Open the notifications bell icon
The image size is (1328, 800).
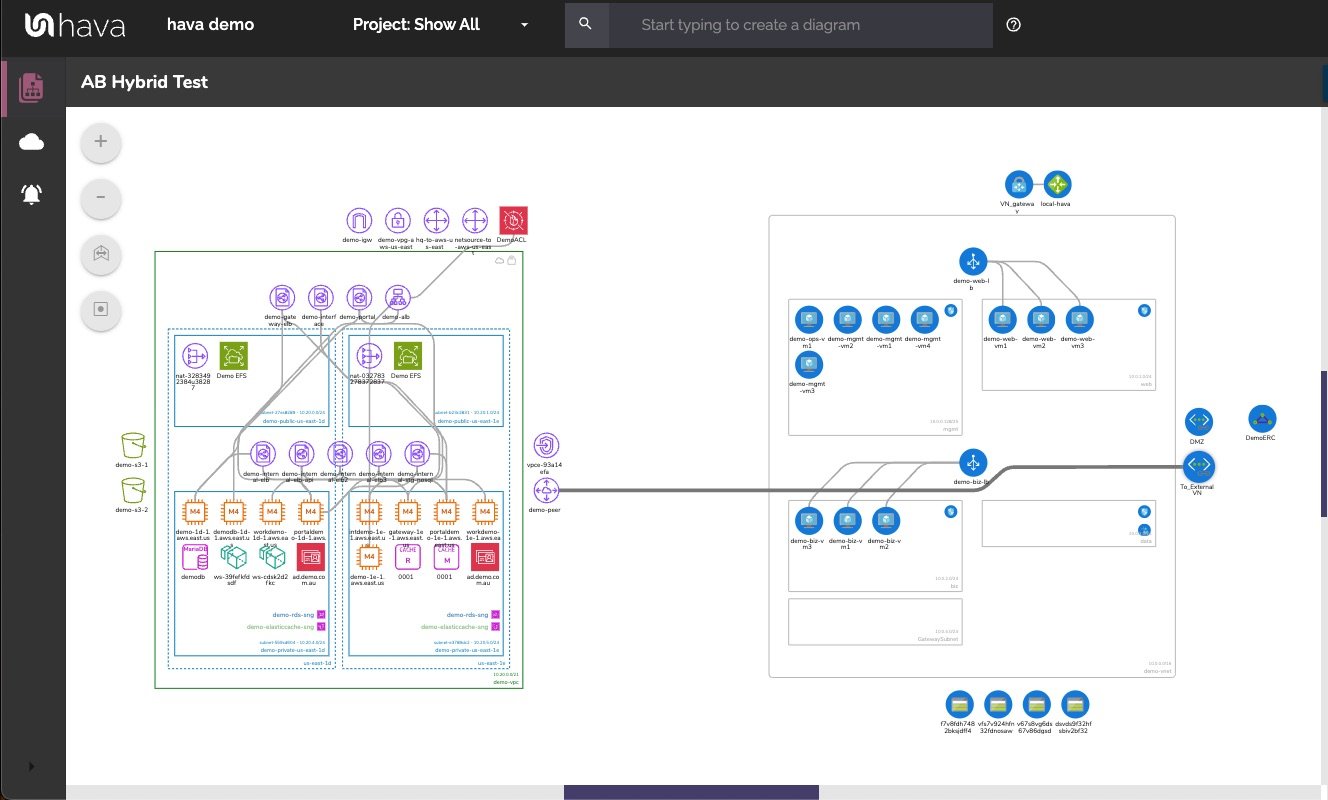(31, 195)
